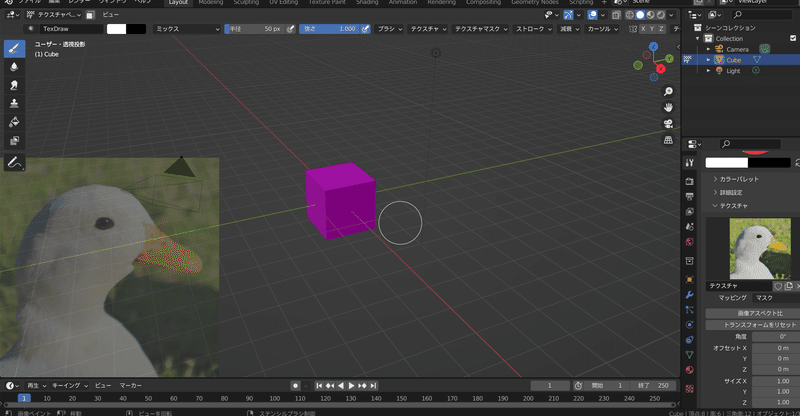The height and width of the screenshot is (416, 800).
Task: Toggle camera view icon in viewport
Action: tap(668, 124)
